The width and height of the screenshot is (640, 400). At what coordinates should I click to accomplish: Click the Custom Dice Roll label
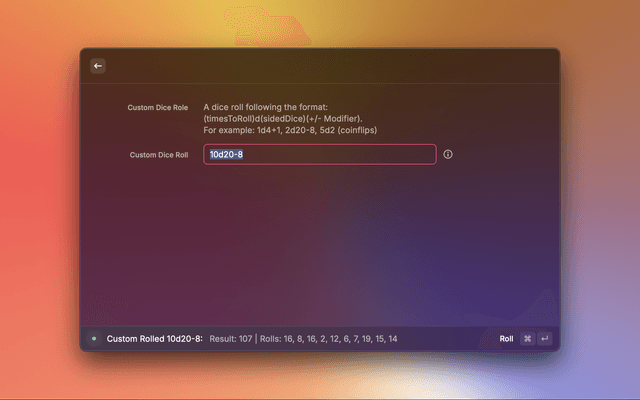click(159, 155)
